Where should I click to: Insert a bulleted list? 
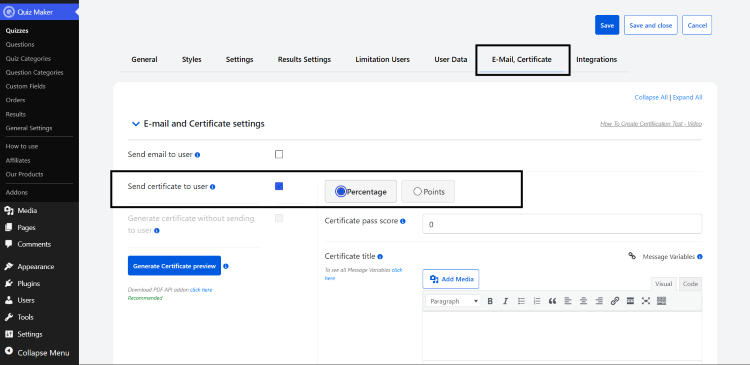(x=521, y=301)
